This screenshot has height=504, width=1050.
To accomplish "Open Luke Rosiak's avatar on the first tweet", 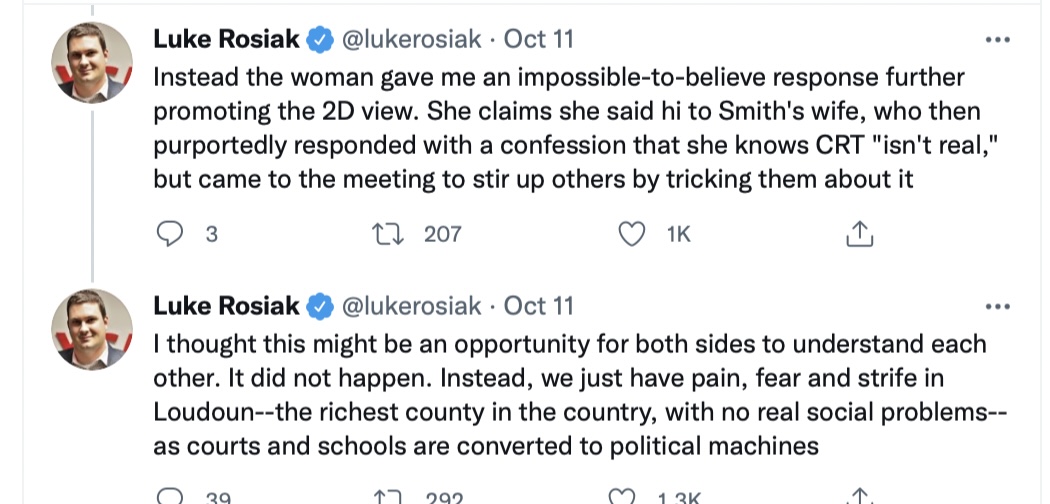I will pos(92,62).
